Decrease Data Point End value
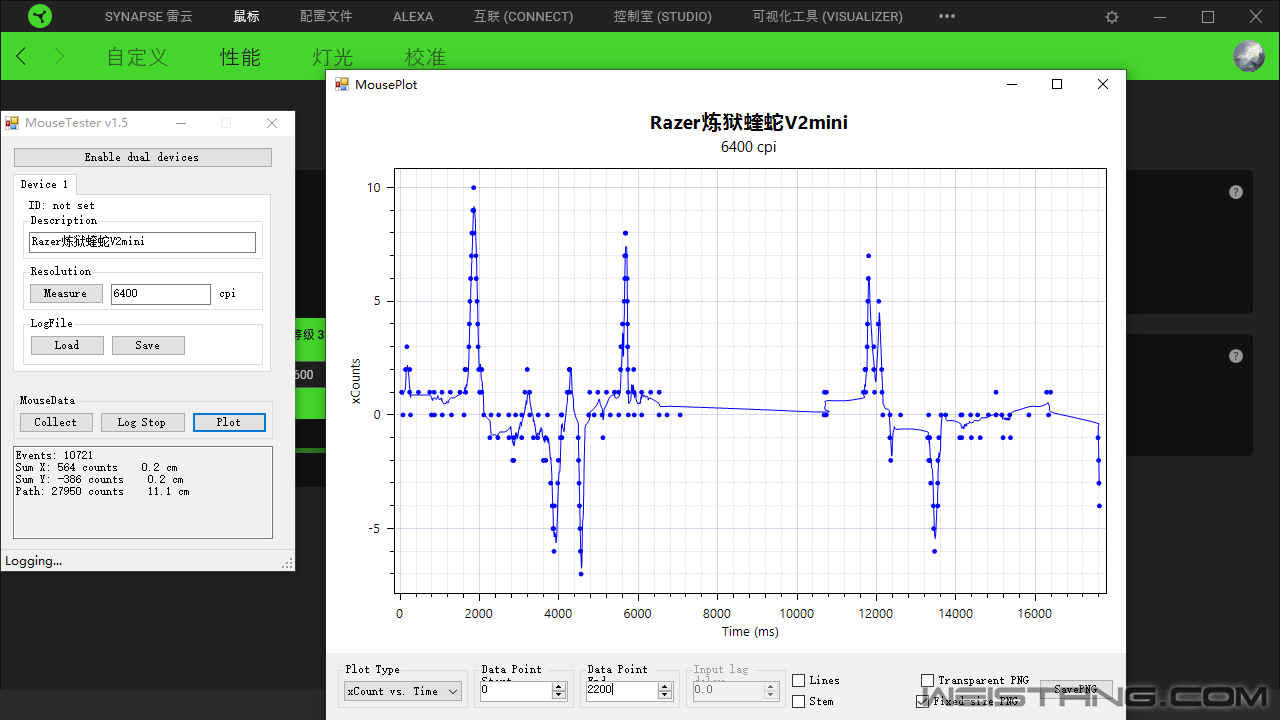This screenshot has width=1280, height=720. pos(665,695)
